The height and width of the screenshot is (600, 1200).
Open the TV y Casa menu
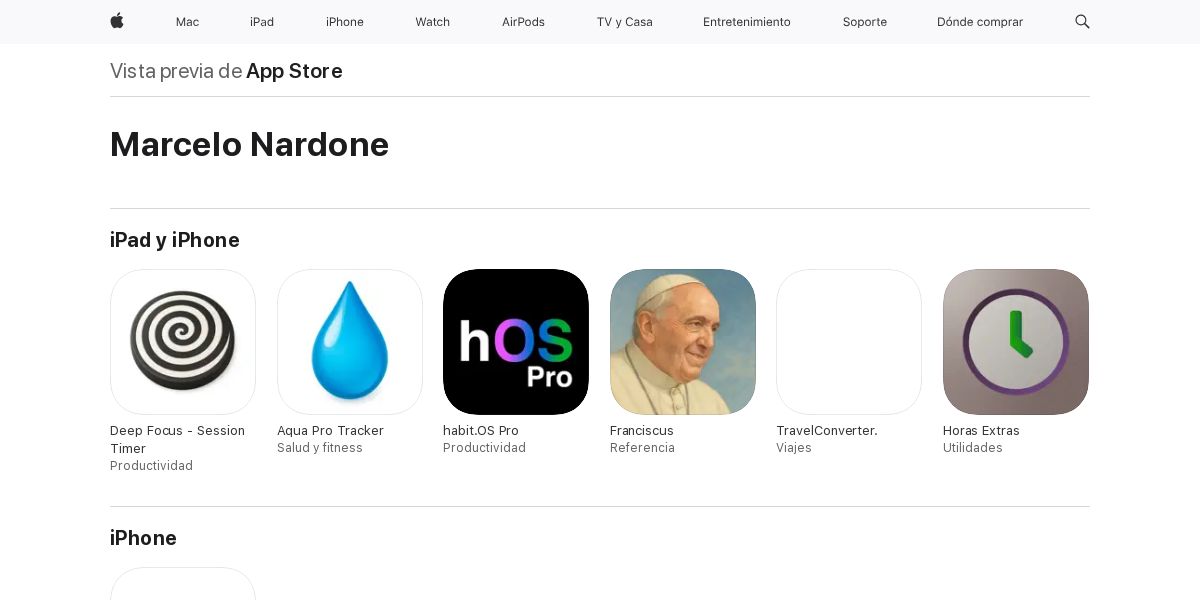[625, 22]
